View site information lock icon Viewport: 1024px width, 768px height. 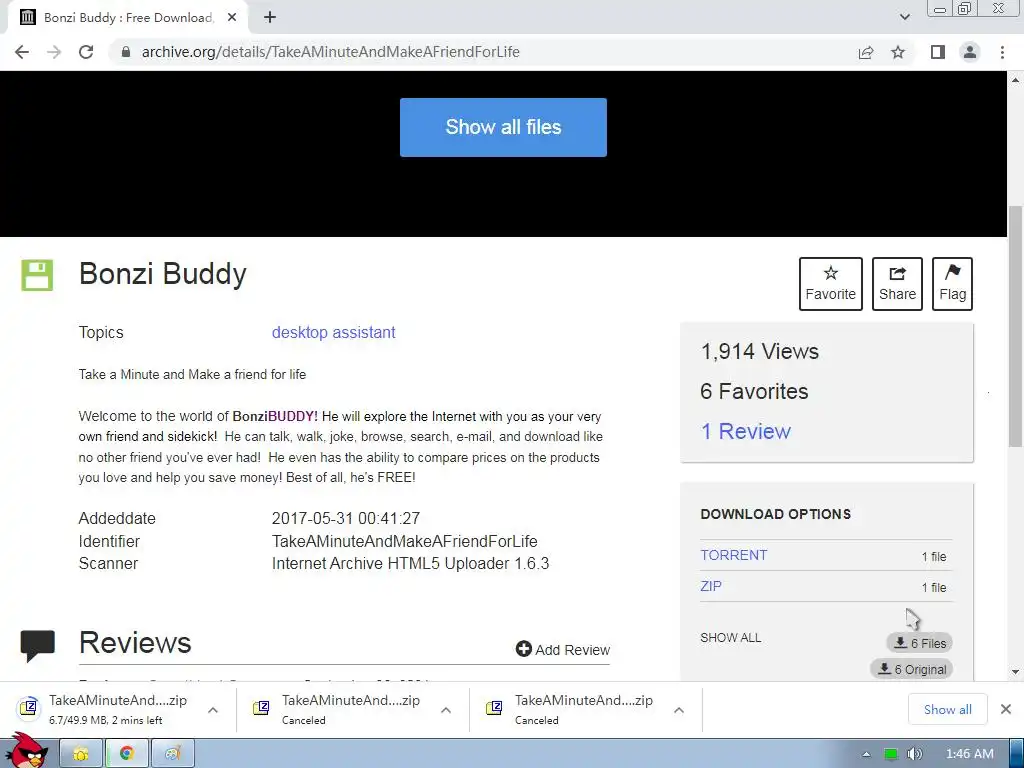point(126,52)
